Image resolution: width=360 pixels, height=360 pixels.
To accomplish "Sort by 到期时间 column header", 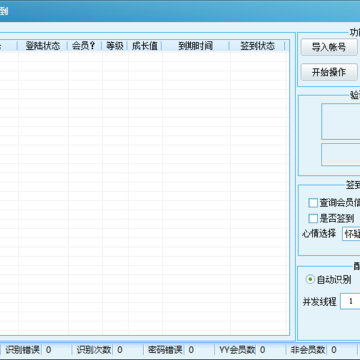I will click(x=196, y=46).
